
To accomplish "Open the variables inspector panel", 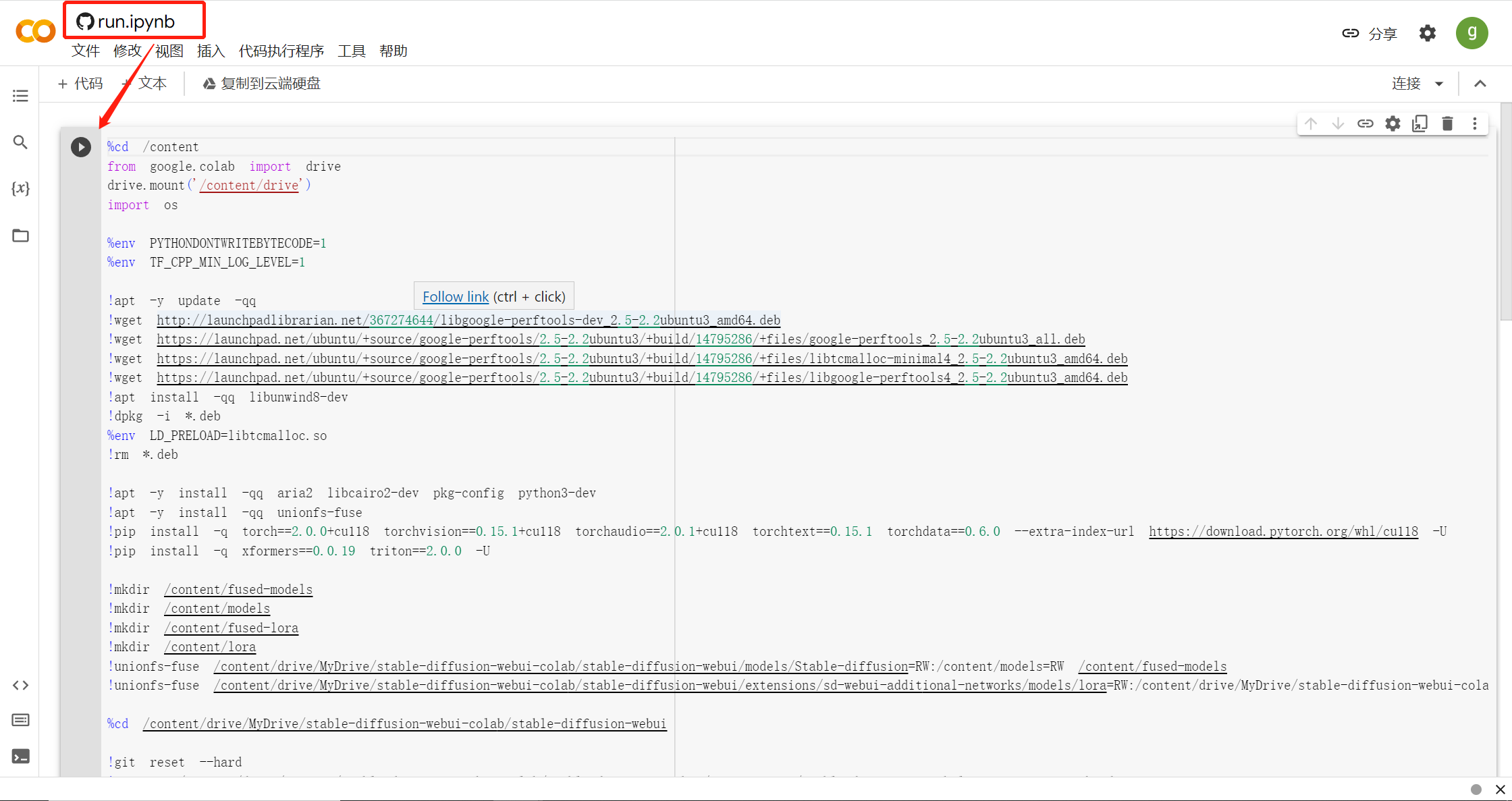I will [x=20, y=189].
